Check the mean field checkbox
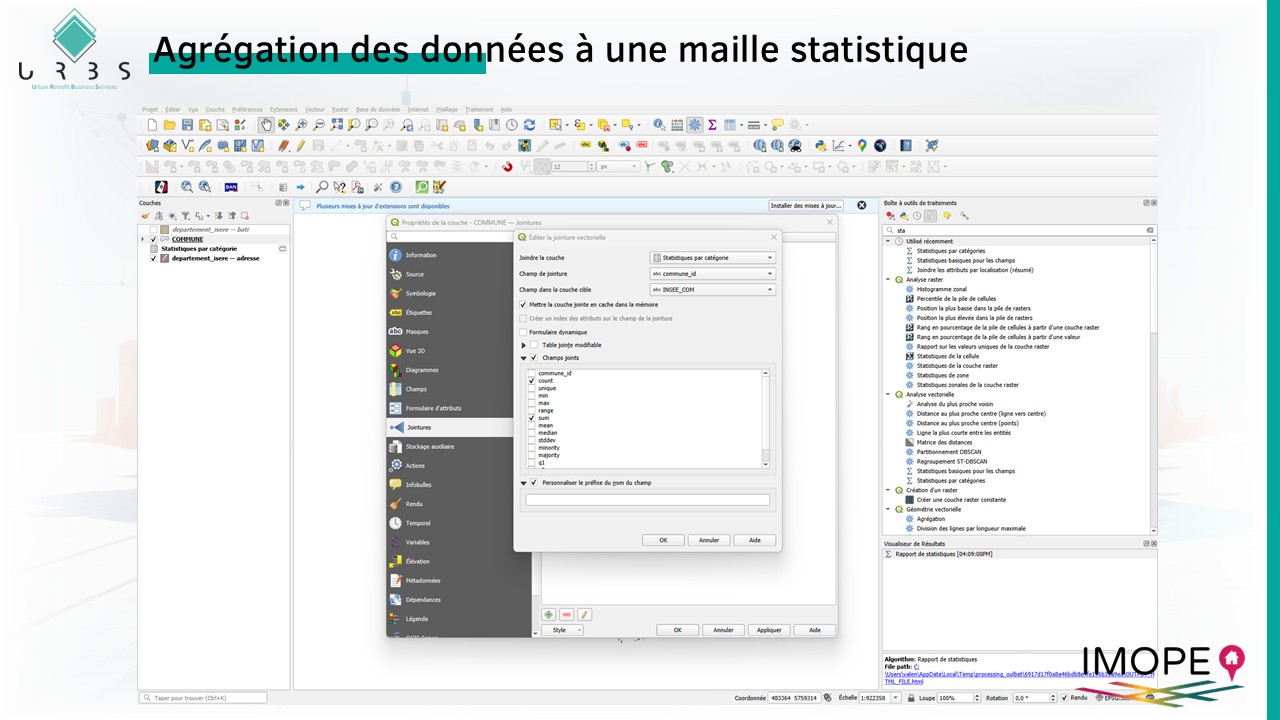Image resolution: width=1280 pixels, height=720 pixels. coord(532,425)
